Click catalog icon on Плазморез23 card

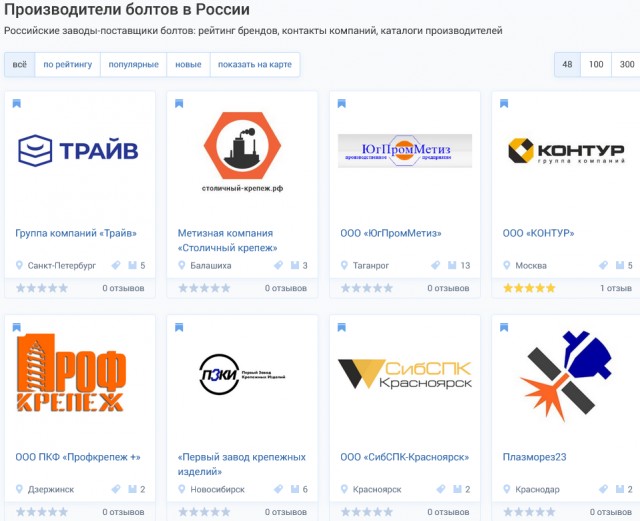coord(620,489)
